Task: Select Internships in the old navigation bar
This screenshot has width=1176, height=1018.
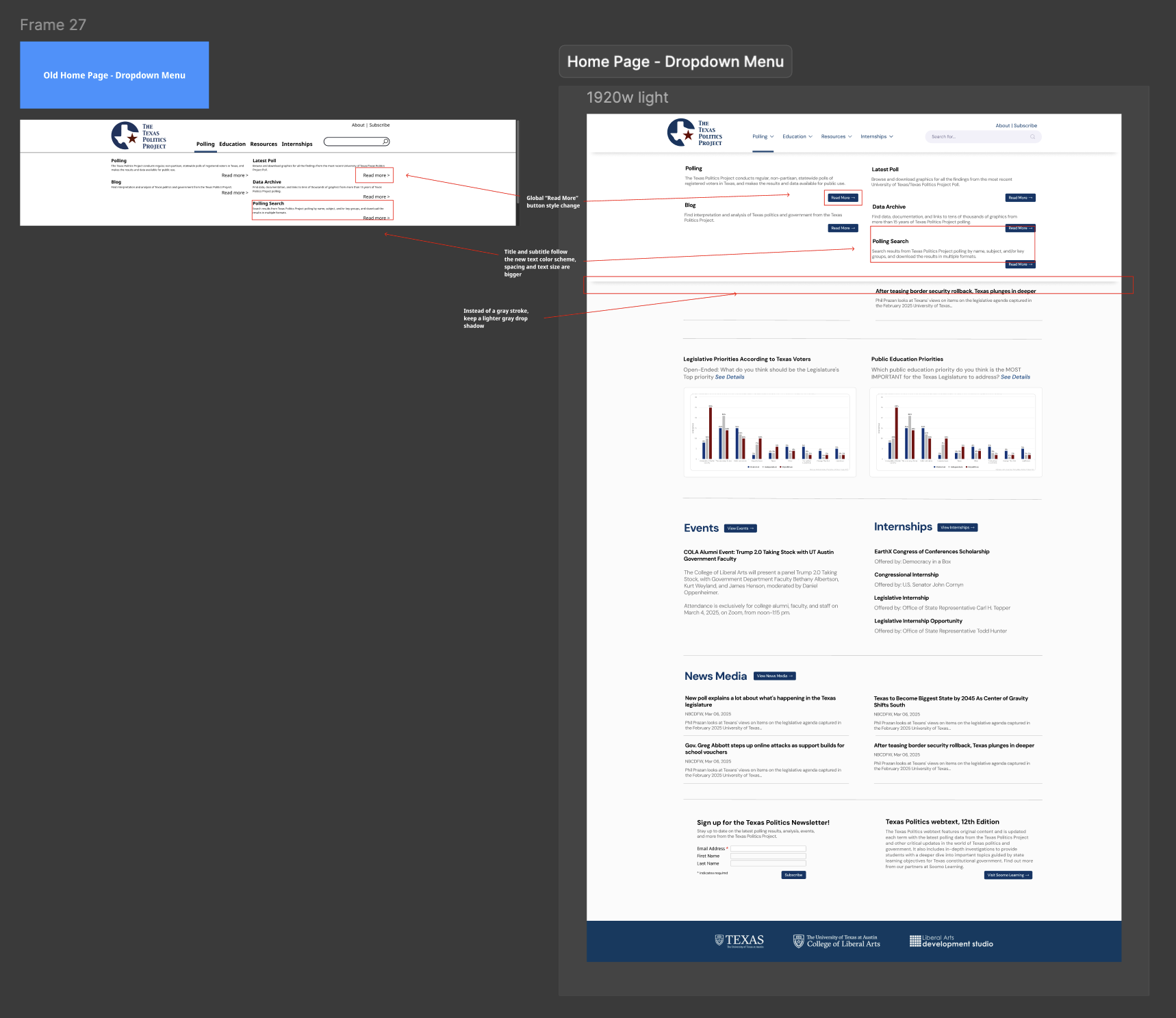Action: pyautogui.click(x=296, y=144)
